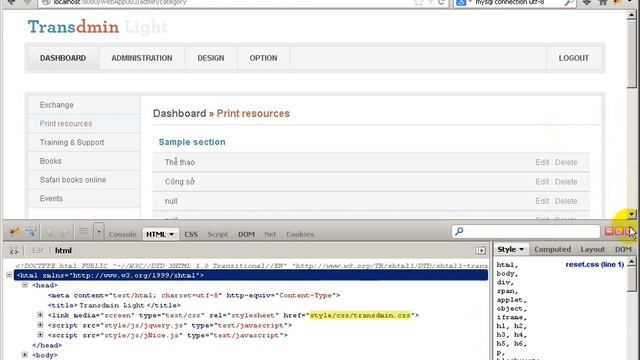
Task: Click the page vertical scrollbar thumb
Action: click(631, 53)
